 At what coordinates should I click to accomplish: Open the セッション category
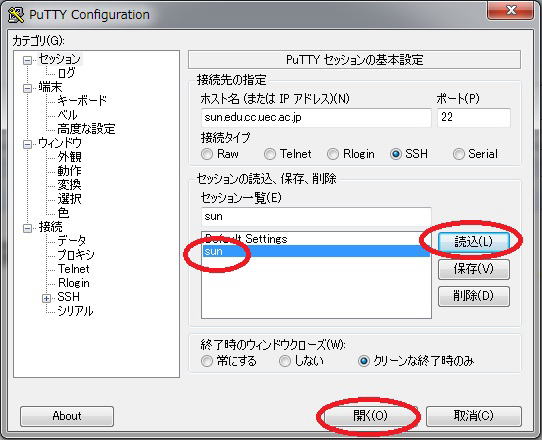[x=59, y=59]
